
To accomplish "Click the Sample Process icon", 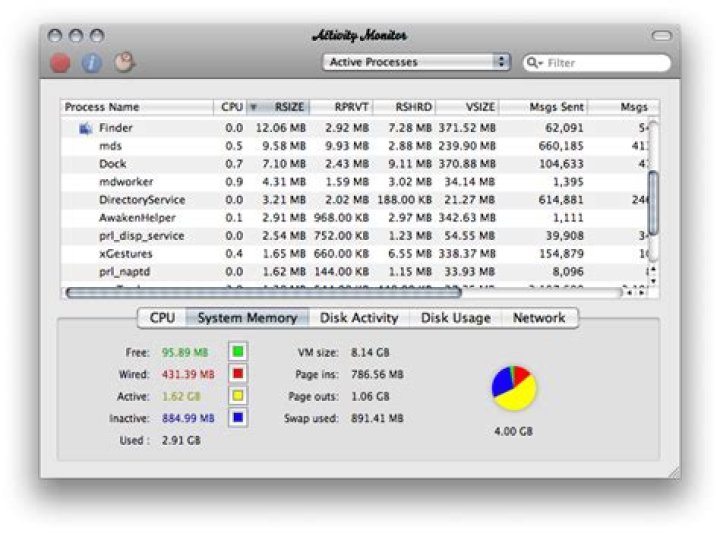I will point(124,62).
